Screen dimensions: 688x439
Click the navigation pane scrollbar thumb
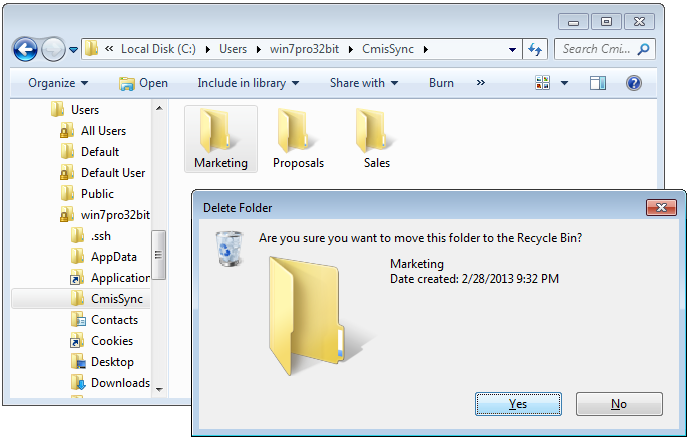pyautogui.click(x=158, y=255)
